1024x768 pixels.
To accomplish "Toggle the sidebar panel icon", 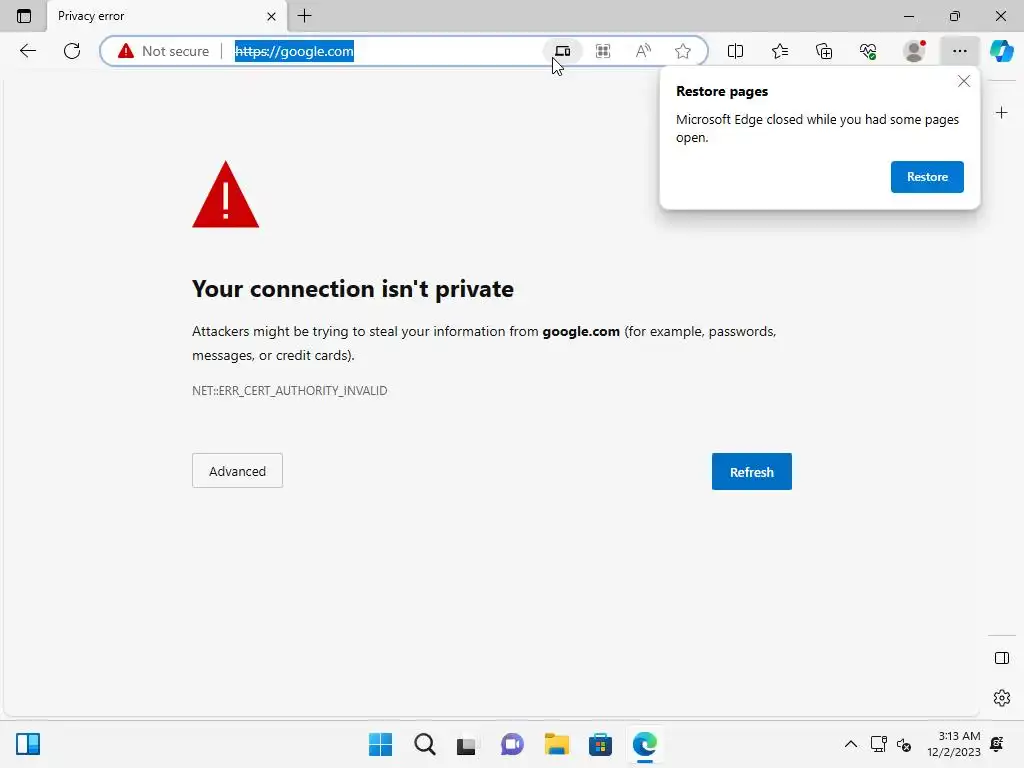I will [x=1002, y=658].
